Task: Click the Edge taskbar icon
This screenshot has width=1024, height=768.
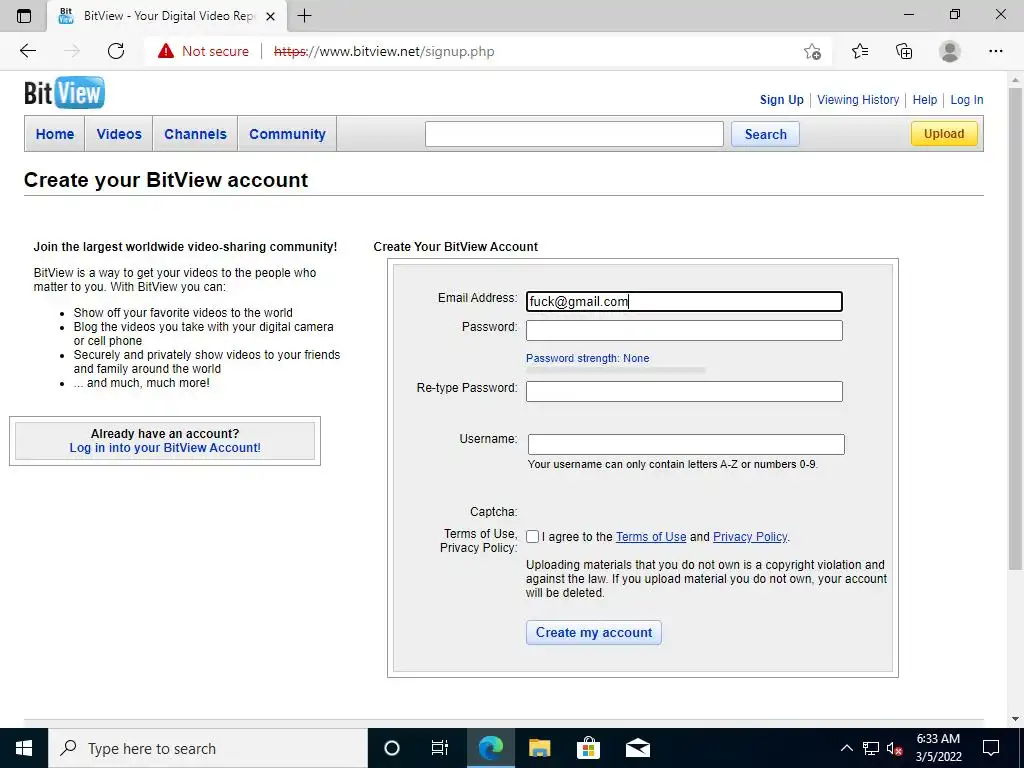Action: (490, 748)
